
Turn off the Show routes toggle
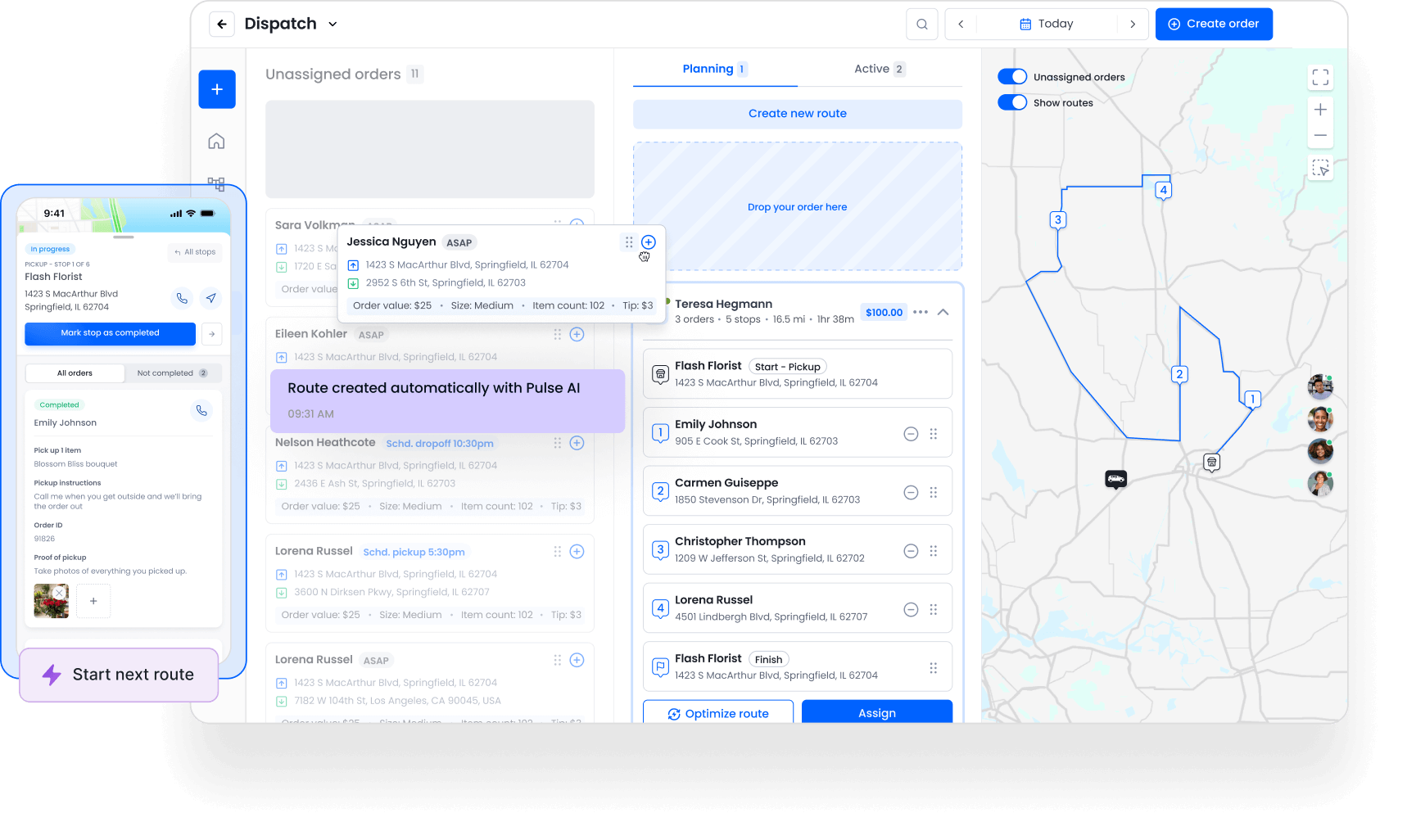tap(1012, 102)
